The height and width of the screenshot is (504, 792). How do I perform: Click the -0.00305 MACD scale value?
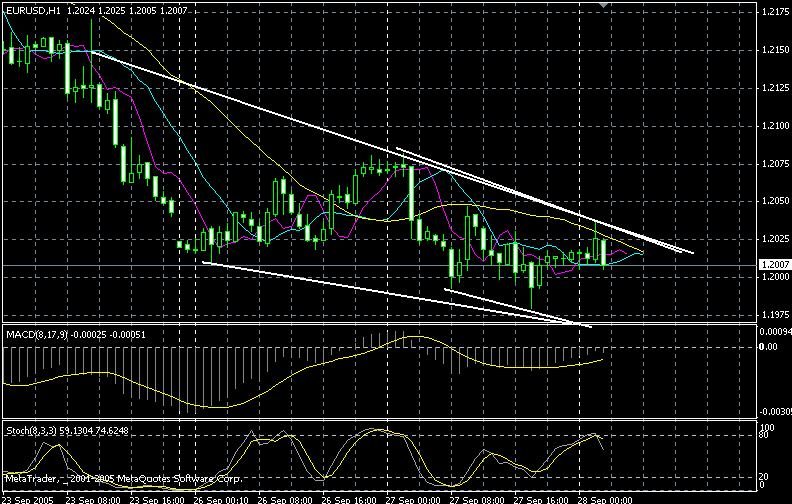[776, 412]
